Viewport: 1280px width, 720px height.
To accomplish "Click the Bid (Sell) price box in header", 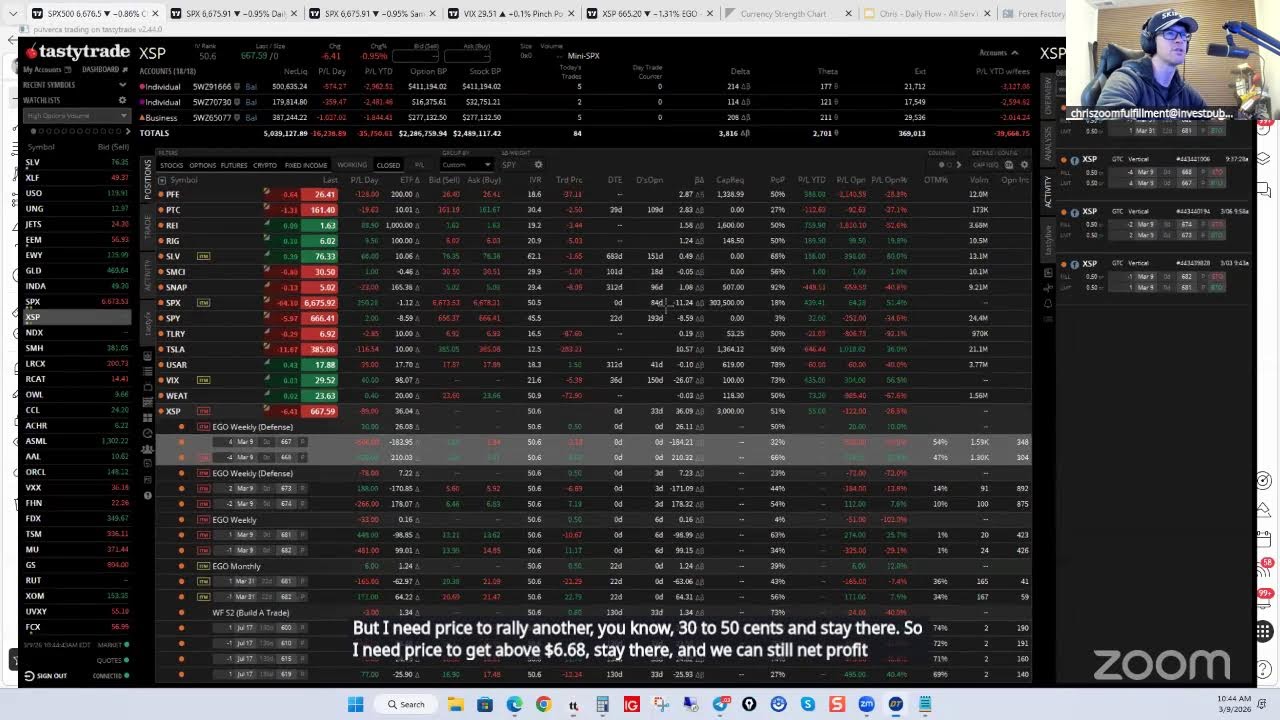I will coord(418,56).
